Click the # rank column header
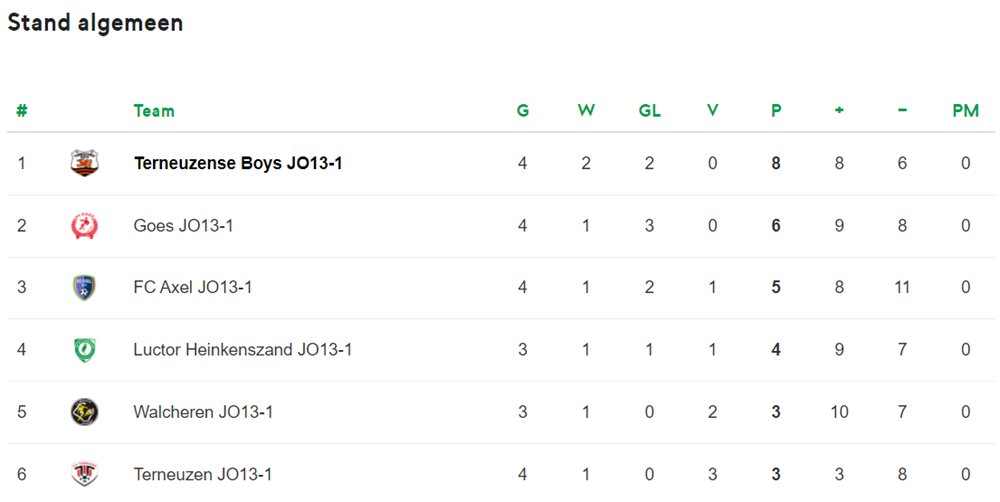The height and width of the screenshot is (502, 1000). pos(22,111)
